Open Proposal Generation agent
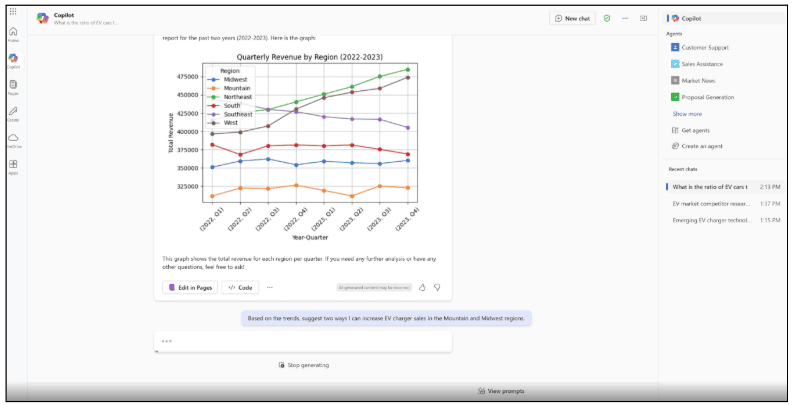Image resolution: width=794 pixels, height=405 pixels. click(x=702, y=97)
